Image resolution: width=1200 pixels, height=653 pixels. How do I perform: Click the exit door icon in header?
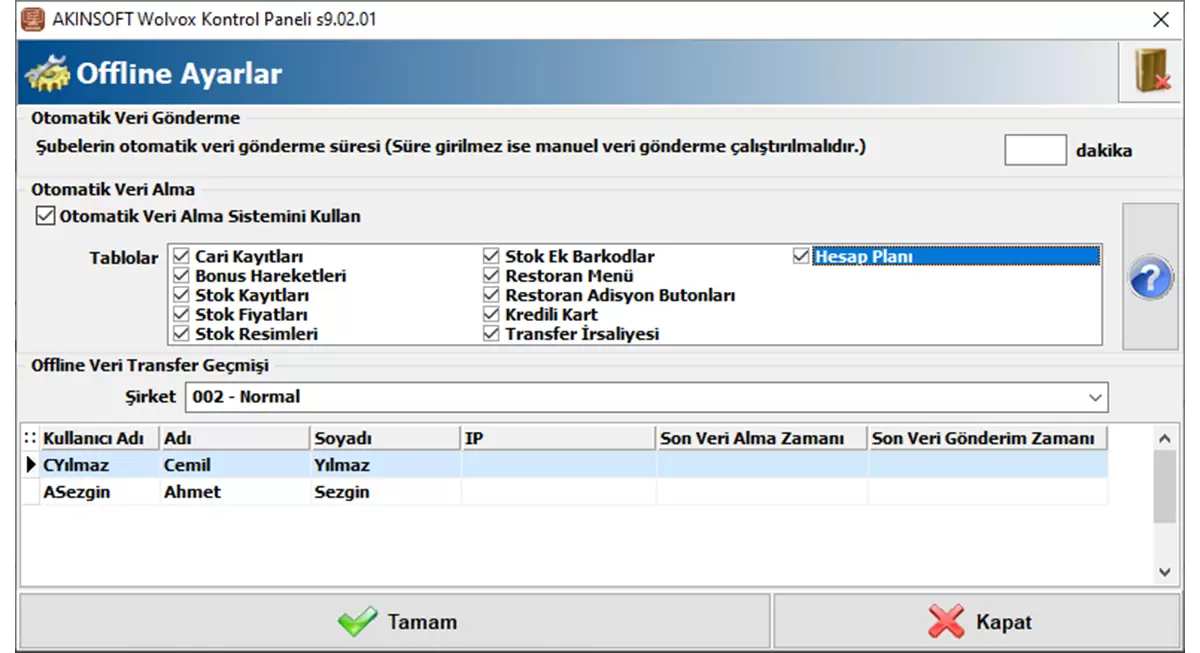[x=1152, y=72]
